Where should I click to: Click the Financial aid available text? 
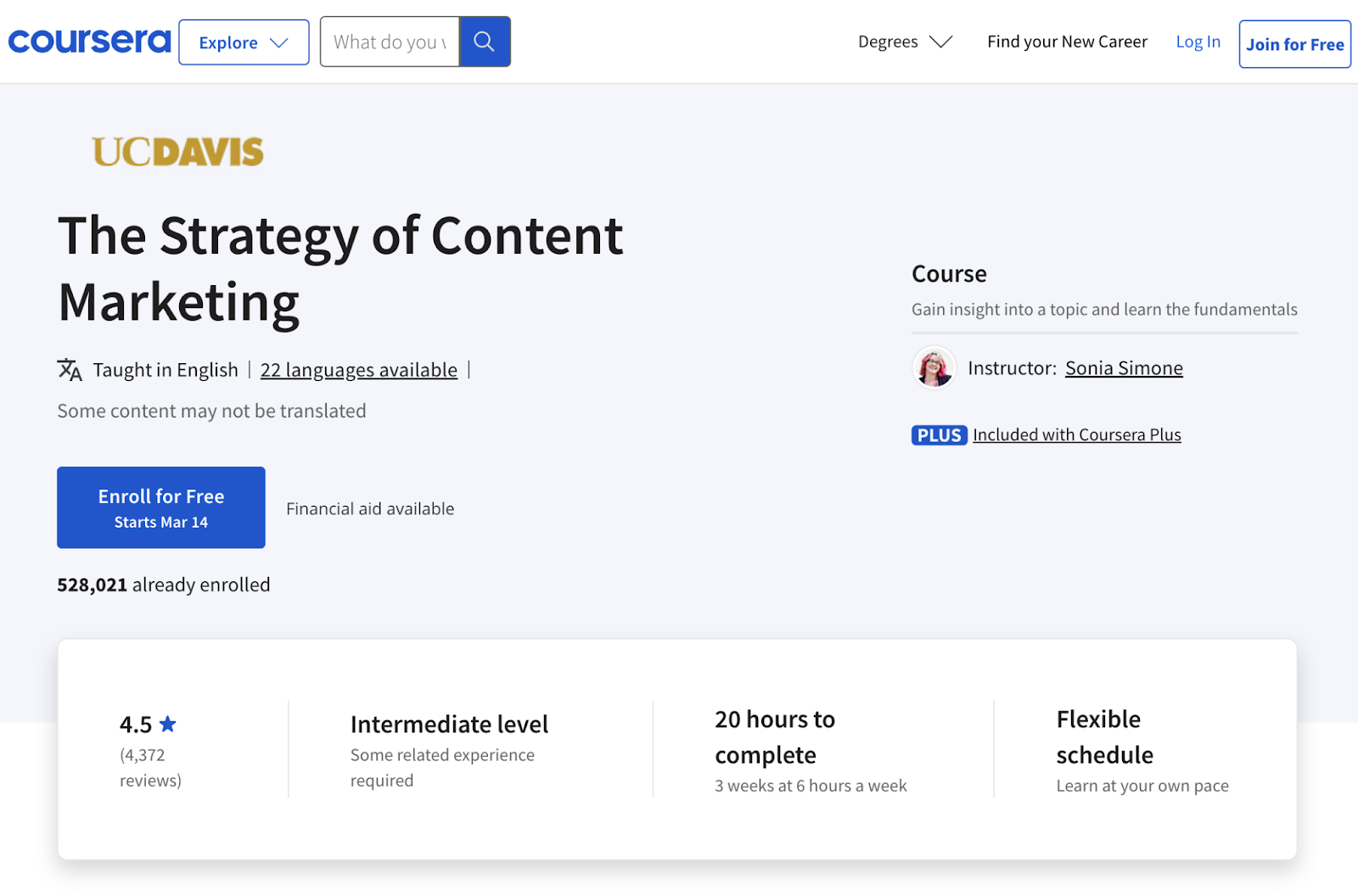(x=370, y=508)
